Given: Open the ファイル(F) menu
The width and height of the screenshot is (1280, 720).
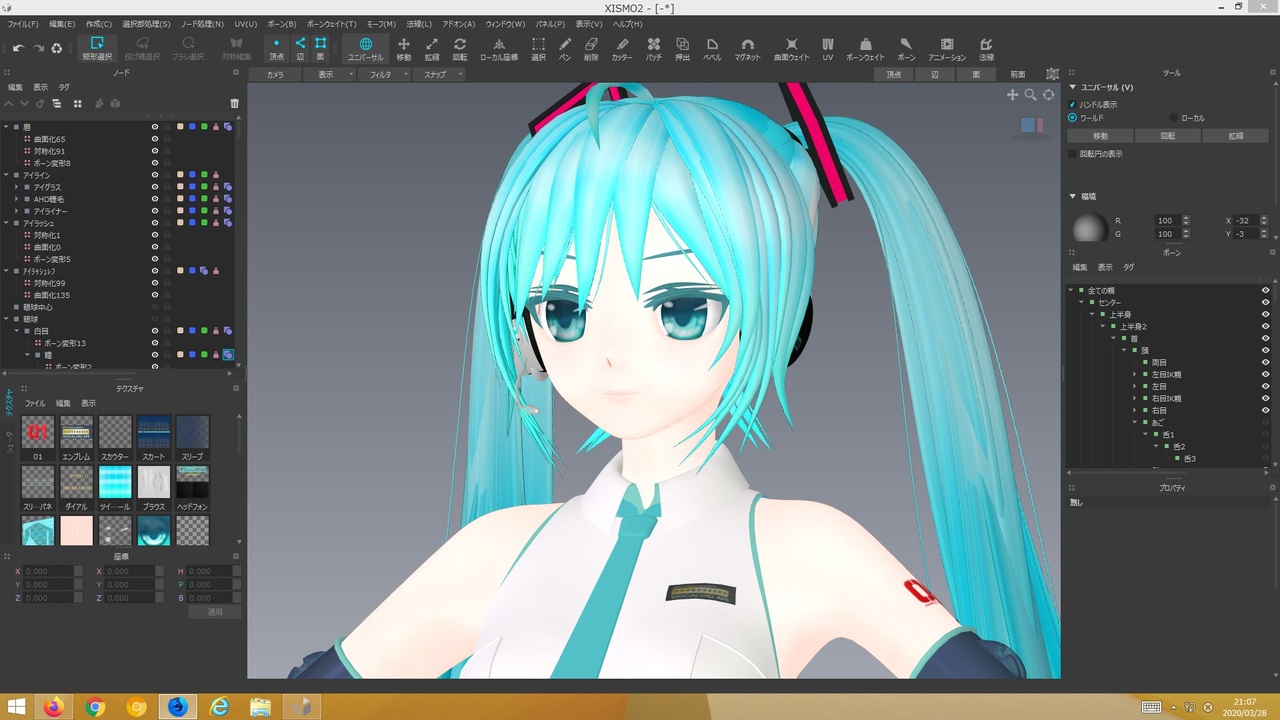Looking at the screenshot, I should tap(23, 23).
